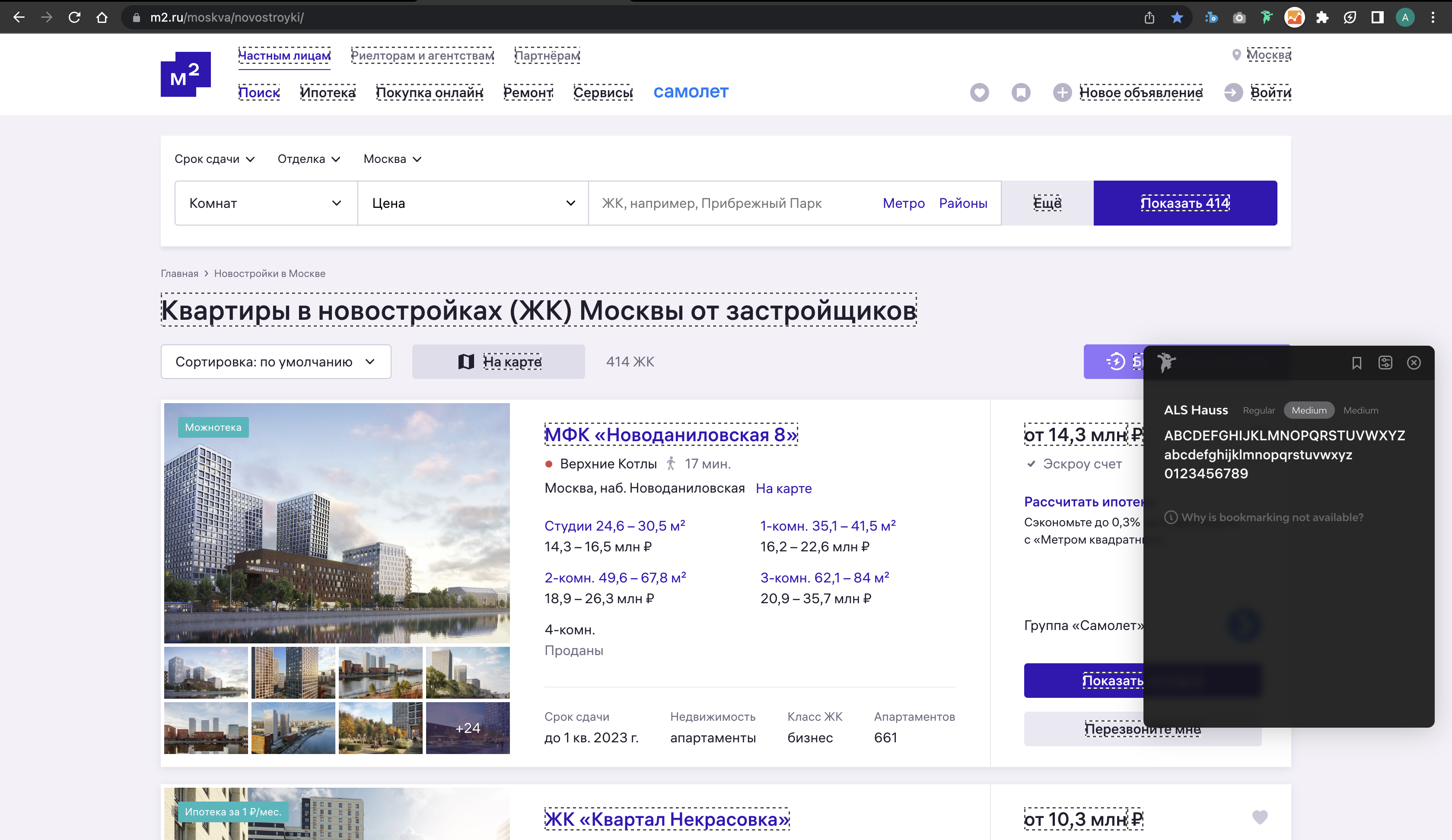Image resolution: width=1452 pixels, height=840 pixels.
Task: Bookmark this page with the star icon
Action: pyautogui.click(x=1177, y=17)
